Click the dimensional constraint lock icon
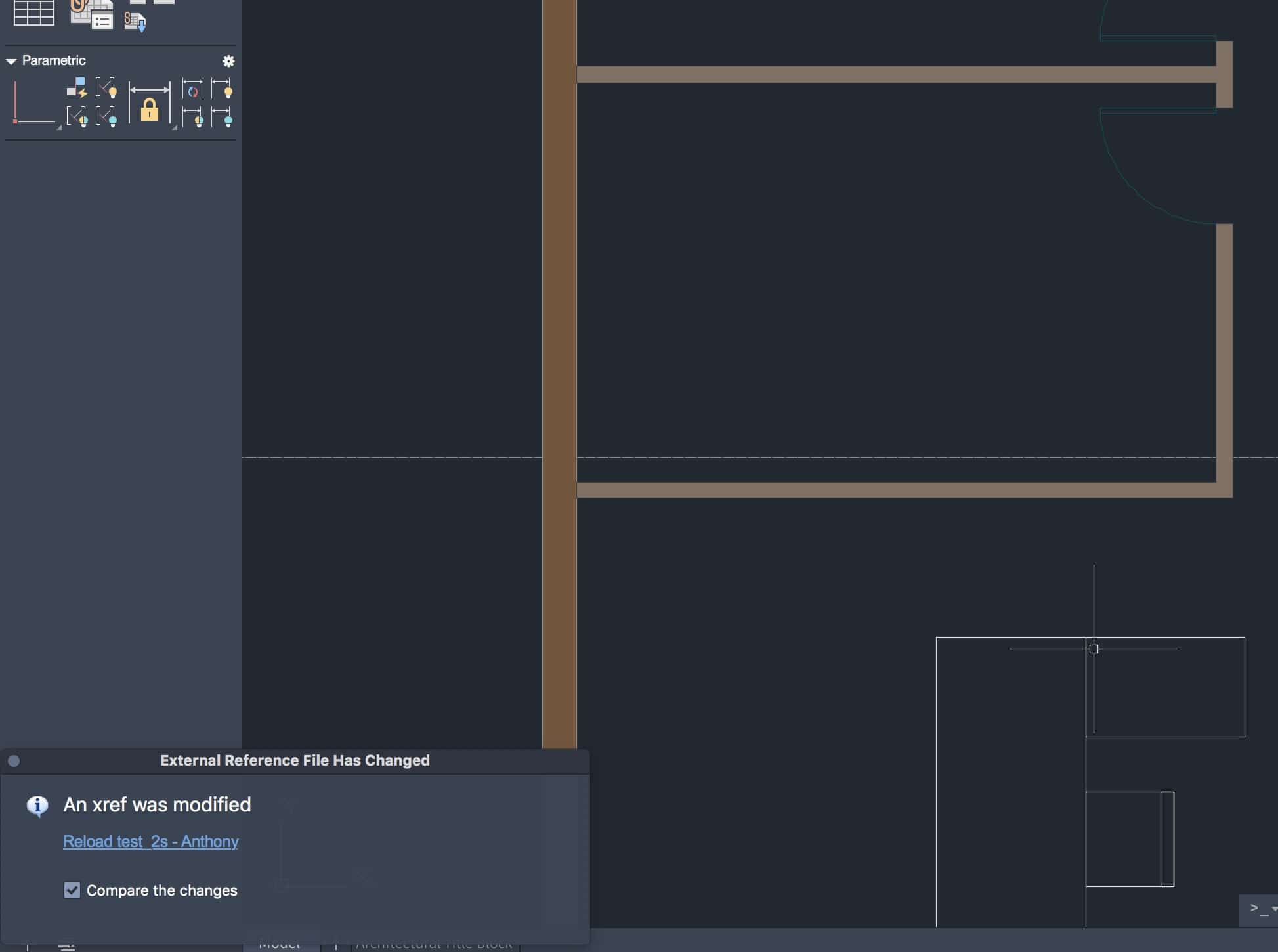This screenshot has width=1278, height=952. (x=150, y=103)
